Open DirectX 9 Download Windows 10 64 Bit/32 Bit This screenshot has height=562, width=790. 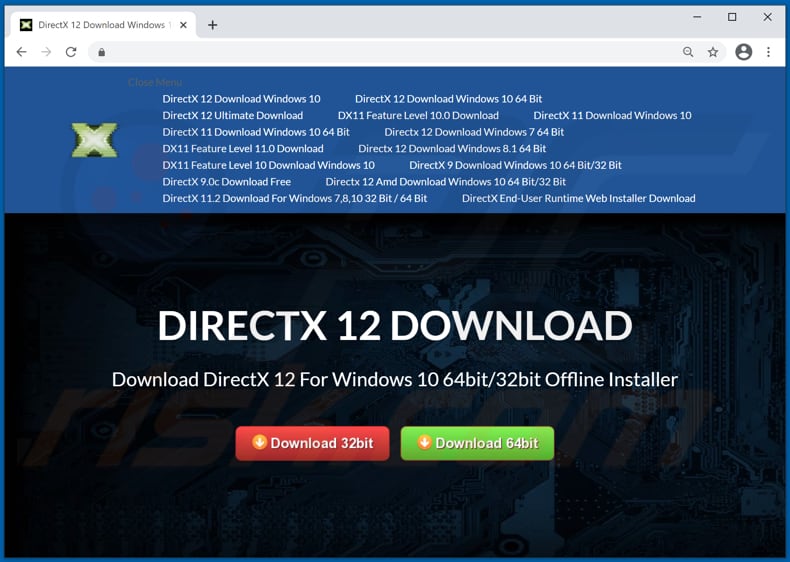pos(515,165)
